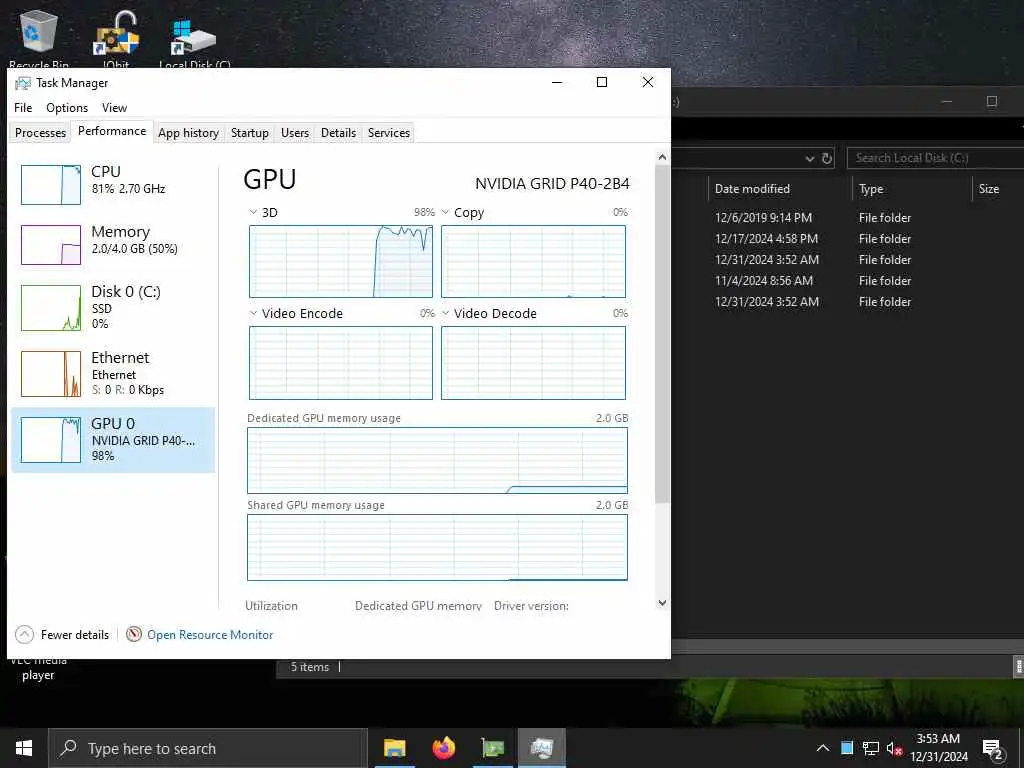Click the Windows Start button
Image resolution: width=1024 pixels, height=768 pixels.
[24, 748]
